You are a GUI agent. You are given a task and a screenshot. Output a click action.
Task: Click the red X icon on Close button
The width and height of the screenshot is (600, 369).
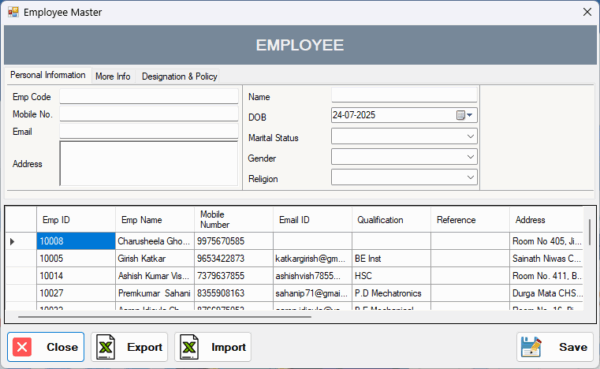click(x=22, y=347)
